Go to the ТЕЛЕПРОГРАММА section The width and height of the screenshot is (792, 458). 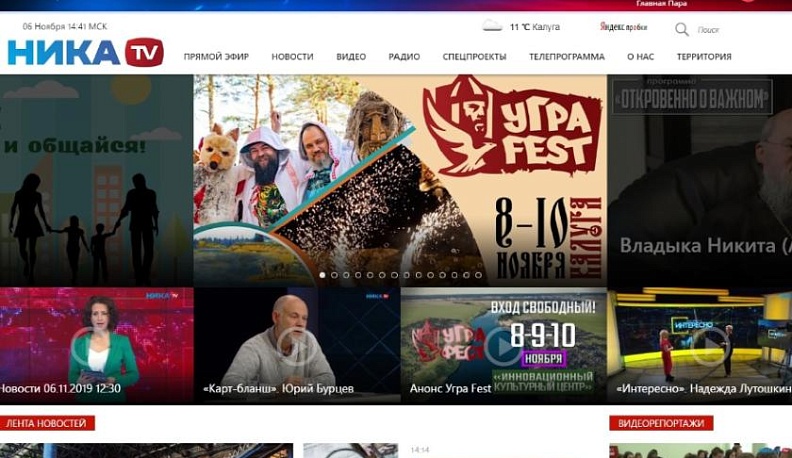[566, 57]
